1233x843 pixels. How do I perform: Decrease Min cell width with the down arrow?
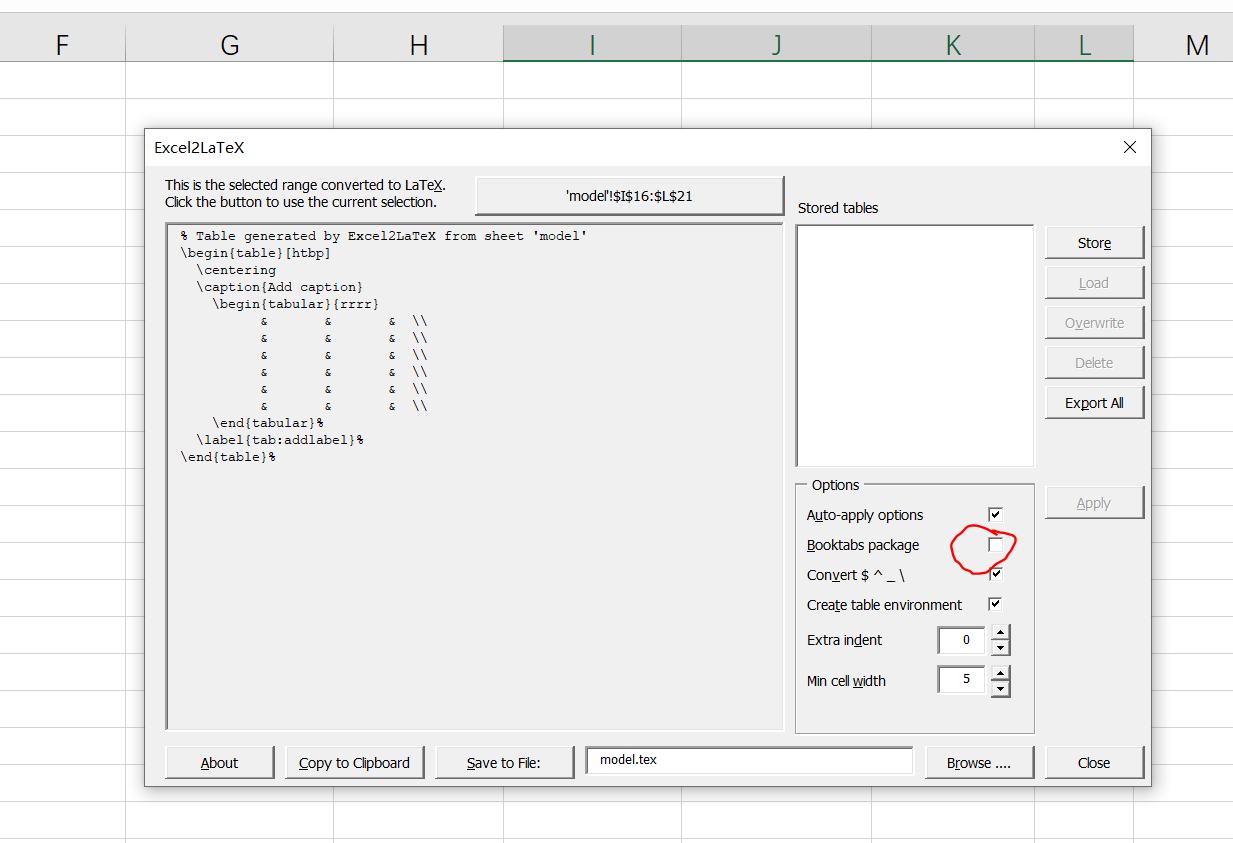tap(1000, 687)
